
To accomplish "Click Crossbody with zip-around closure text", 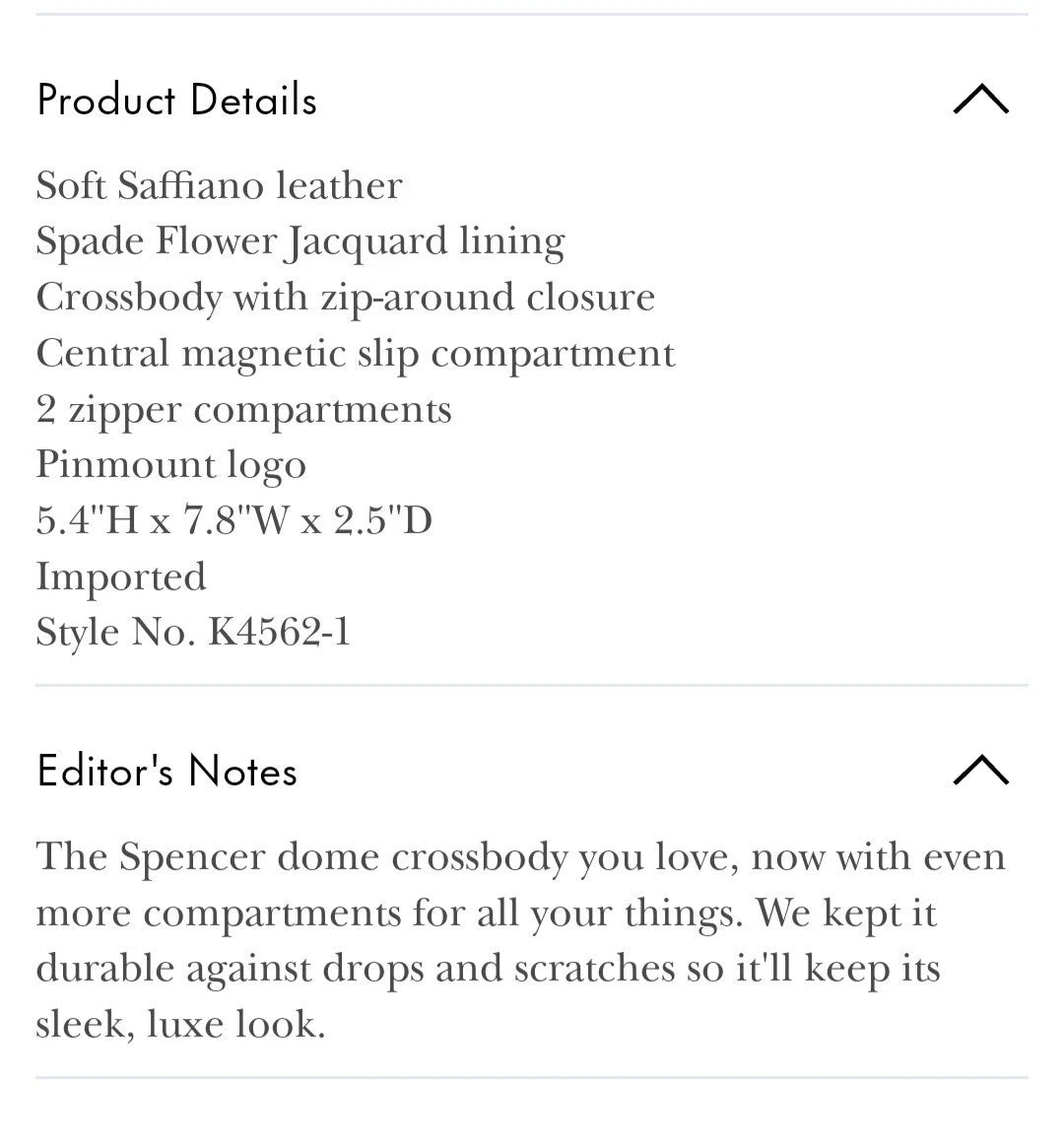I will click(x=345, y=298).
